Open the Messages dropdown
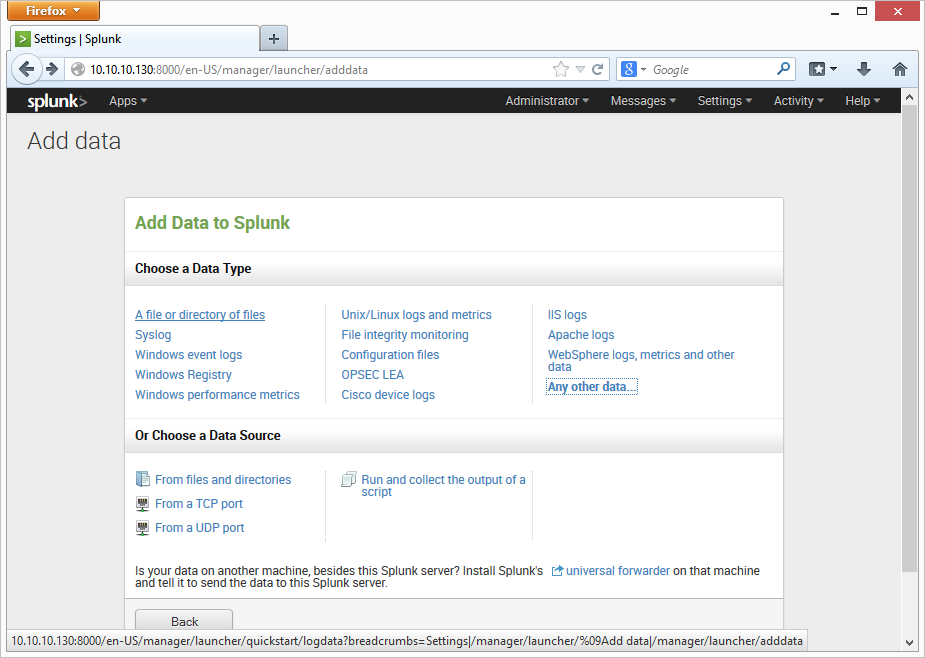The width and height of the screenshot is (925, 658). 643,101
